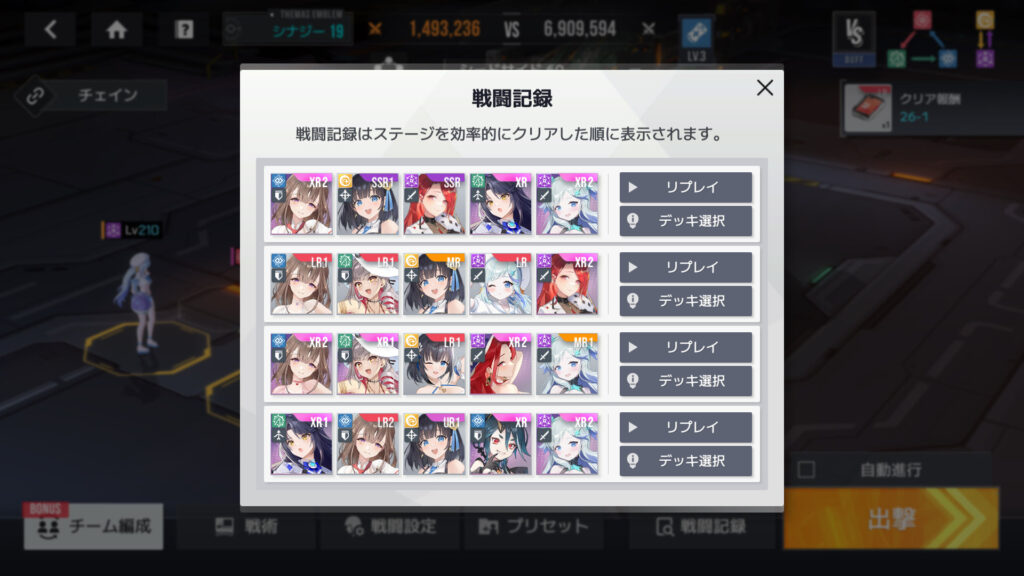The width and height of the screenshot is (1024, 576).
Task: Tap the ticket LV3 icon
Action: tap(696, 39)
